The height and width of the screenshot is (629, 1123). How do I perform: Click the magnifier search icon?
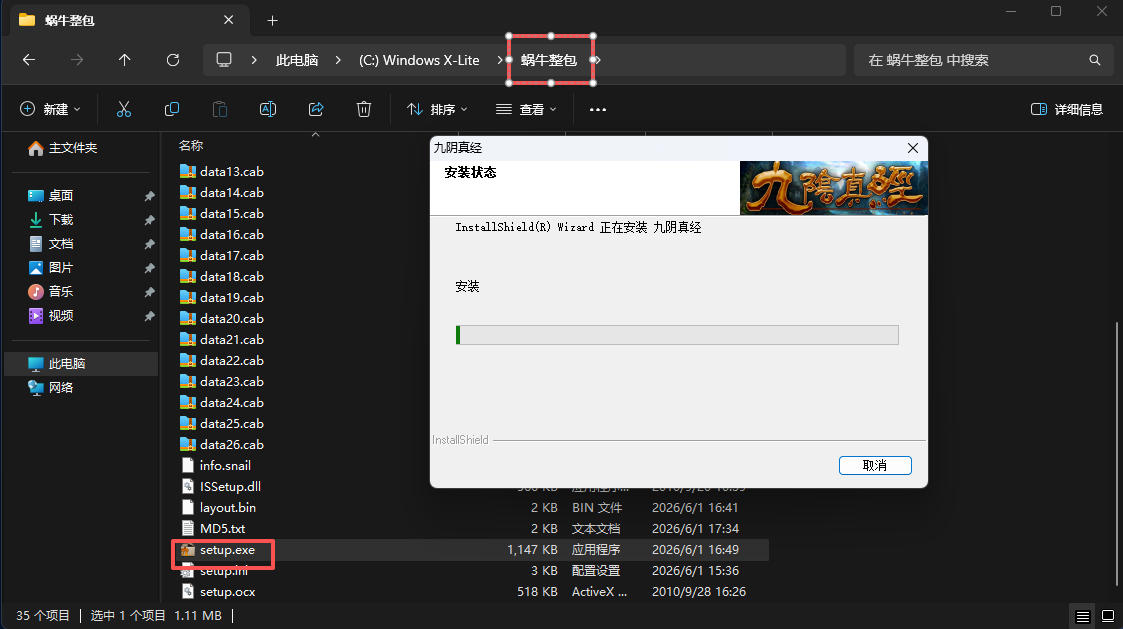tap(1094, 60)
